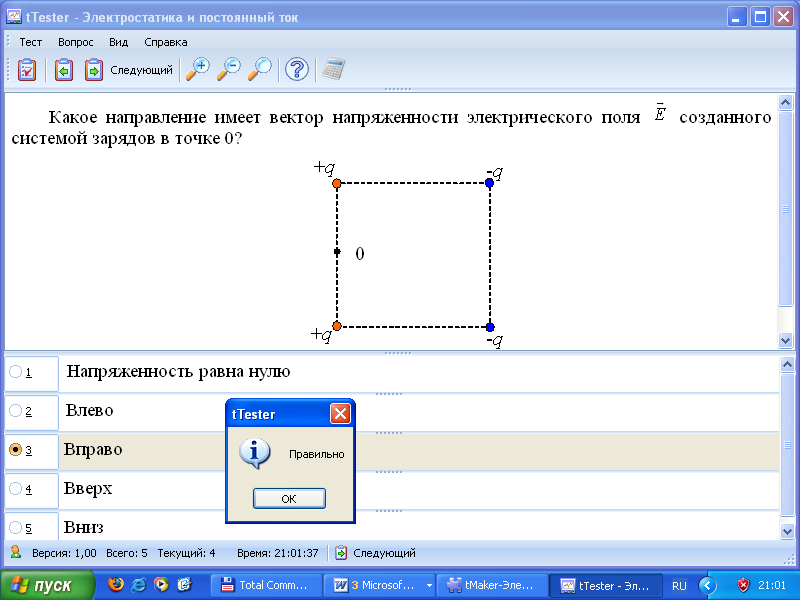Click the RU language indicator

tap(679, 586)
